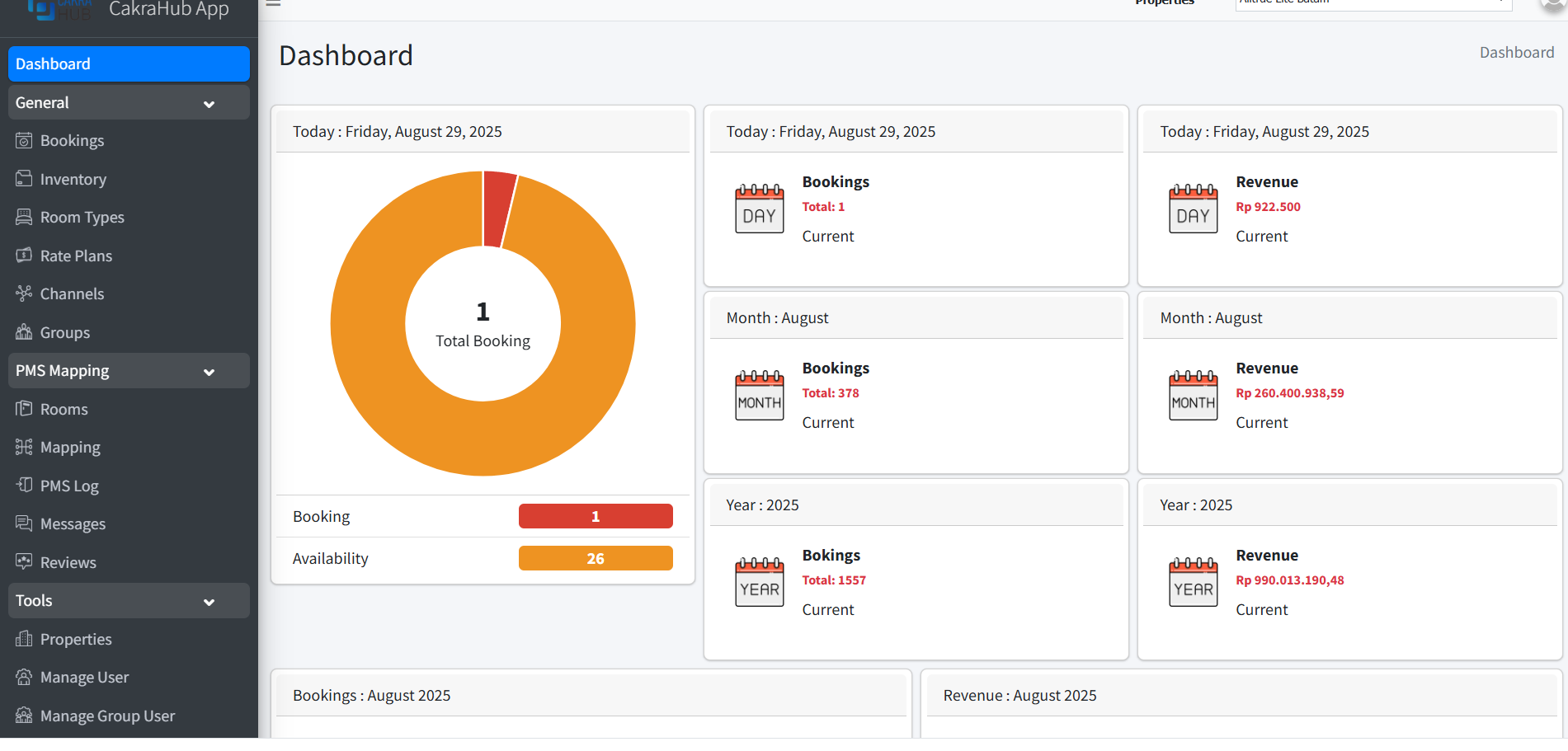1568x751 pixels.
Task: Select Bookings in the sidebar
Action: click(72, 140)
